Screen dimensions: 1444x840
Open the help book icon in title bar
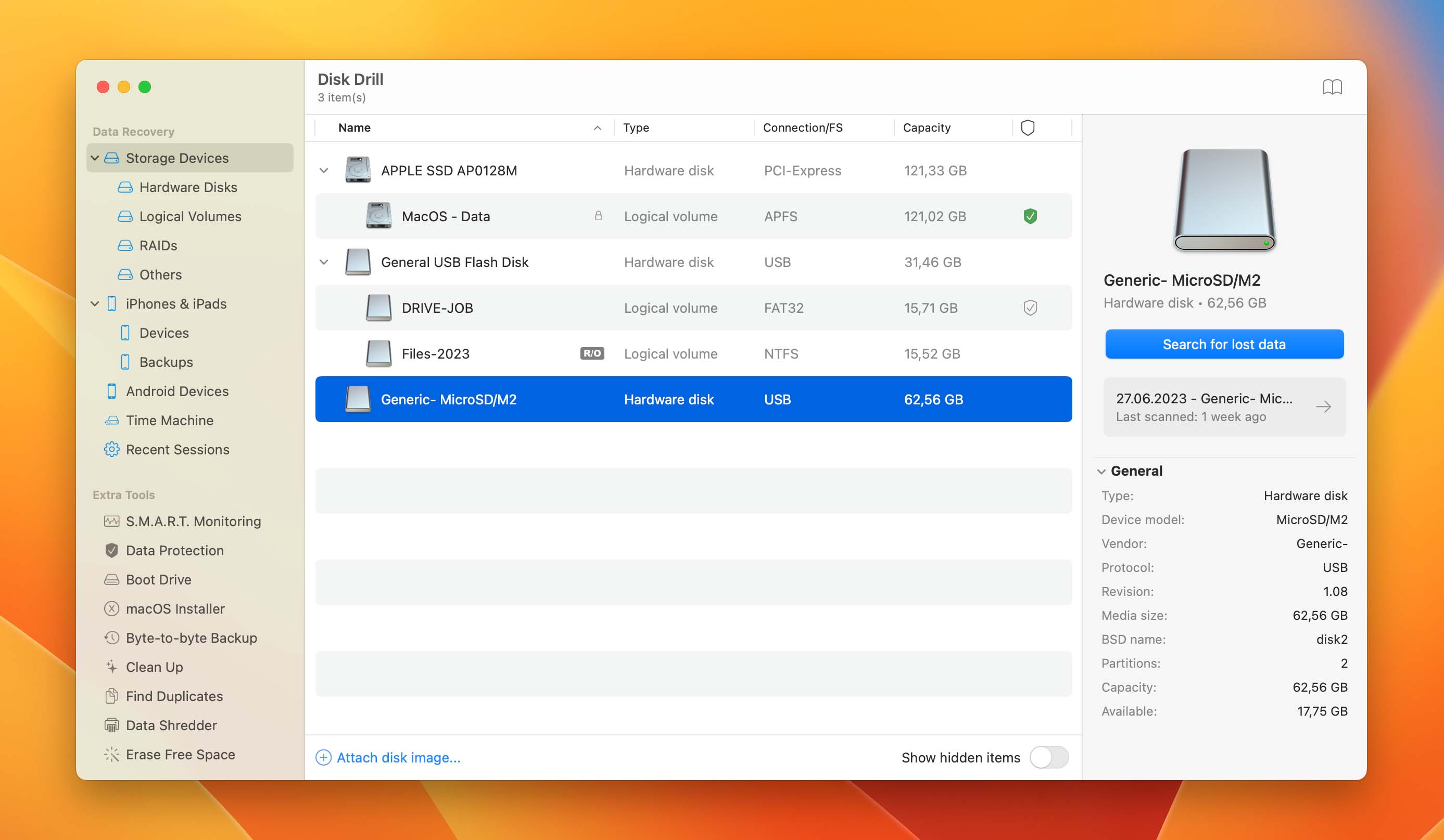(1332, 87)
